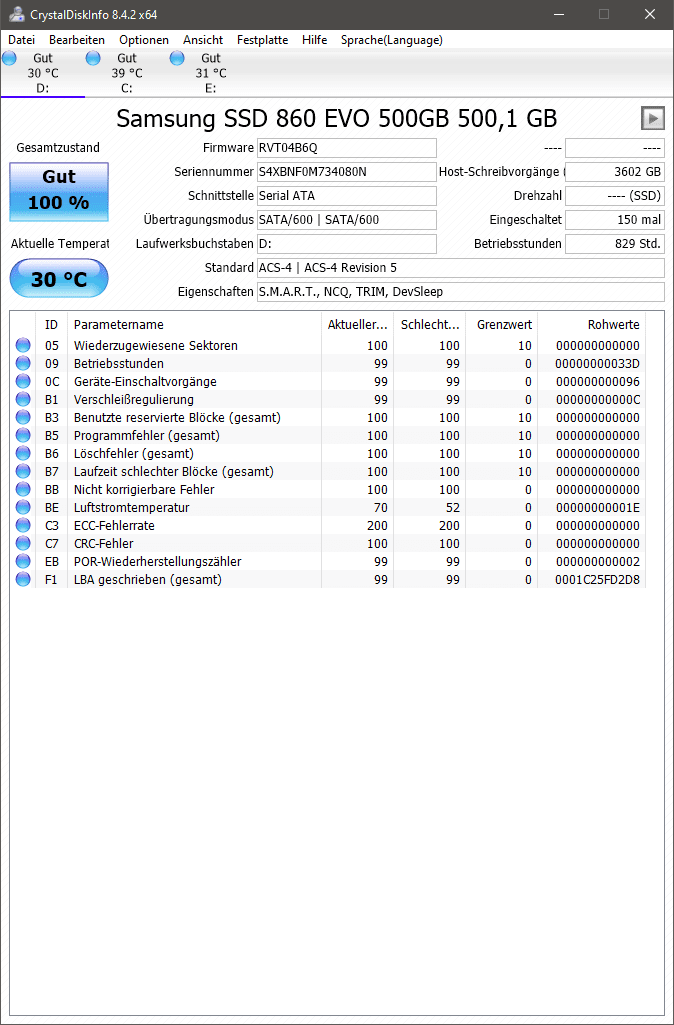The height and width of the screenshot is (1025, 674).
Task: Select the CRC-Fehler parameter name
Action: 103,543
